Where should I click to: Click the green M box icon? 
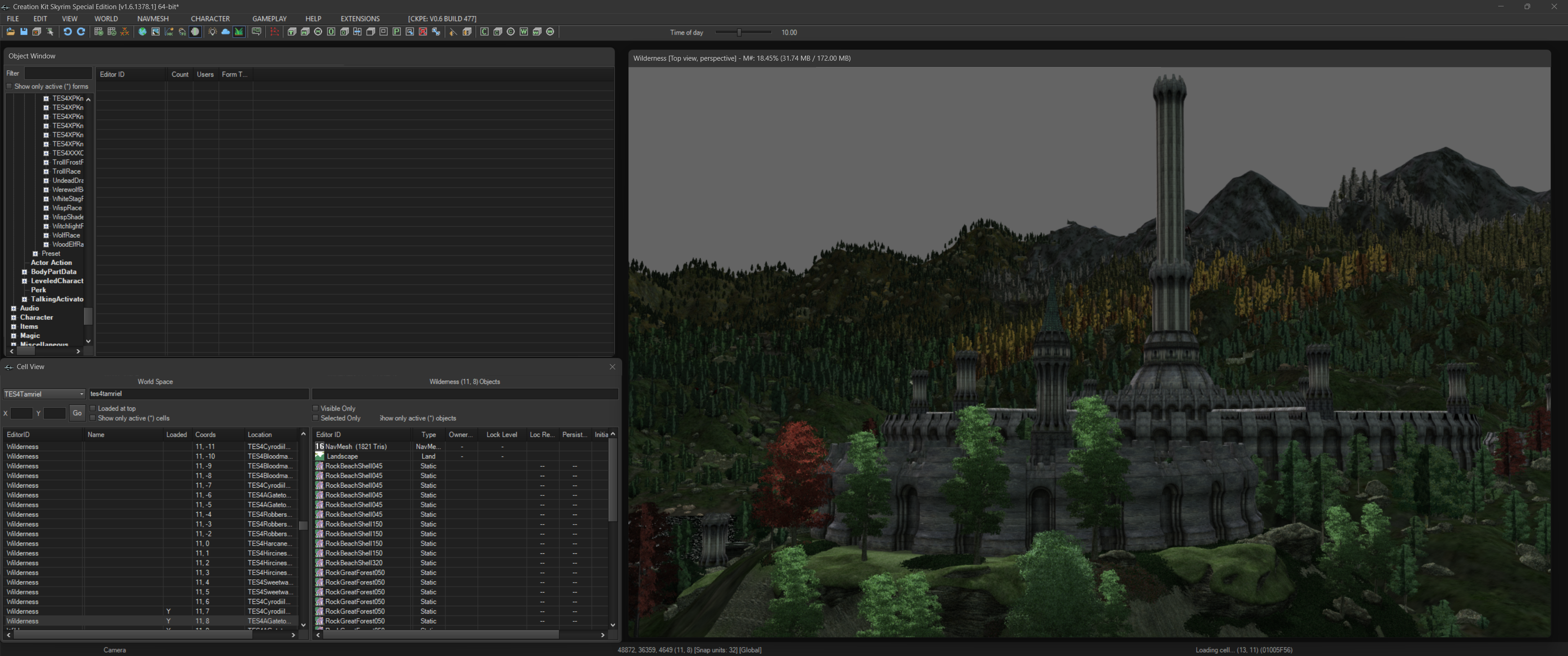[x=306, y=31]
